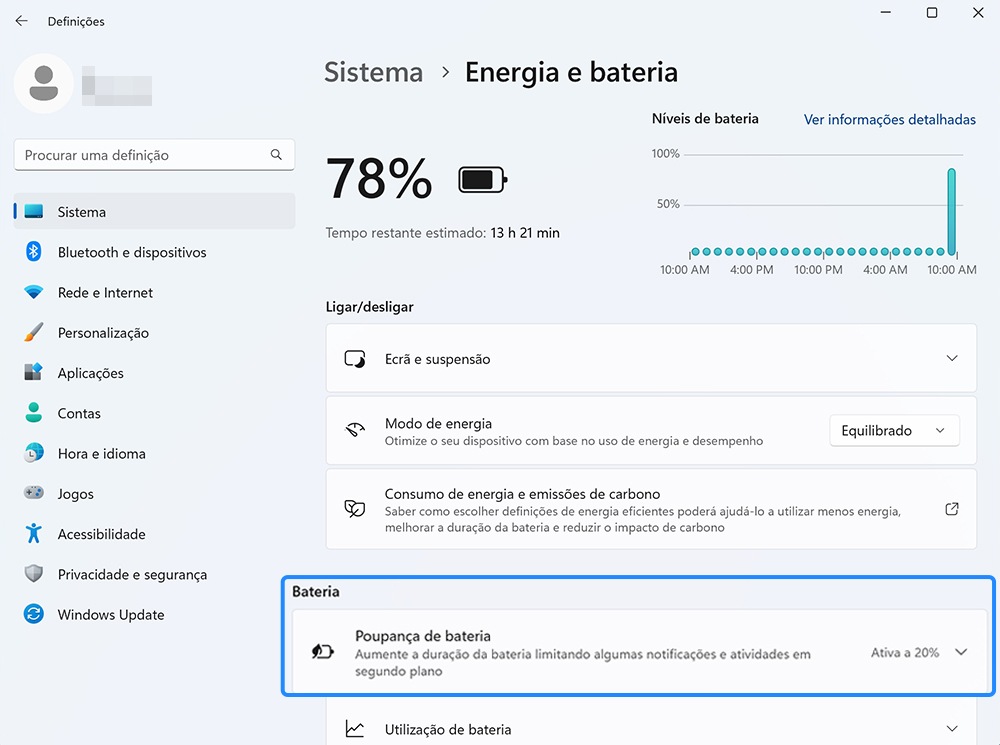Click the 4:00 PM chart axis label

[x=751, y=270]
